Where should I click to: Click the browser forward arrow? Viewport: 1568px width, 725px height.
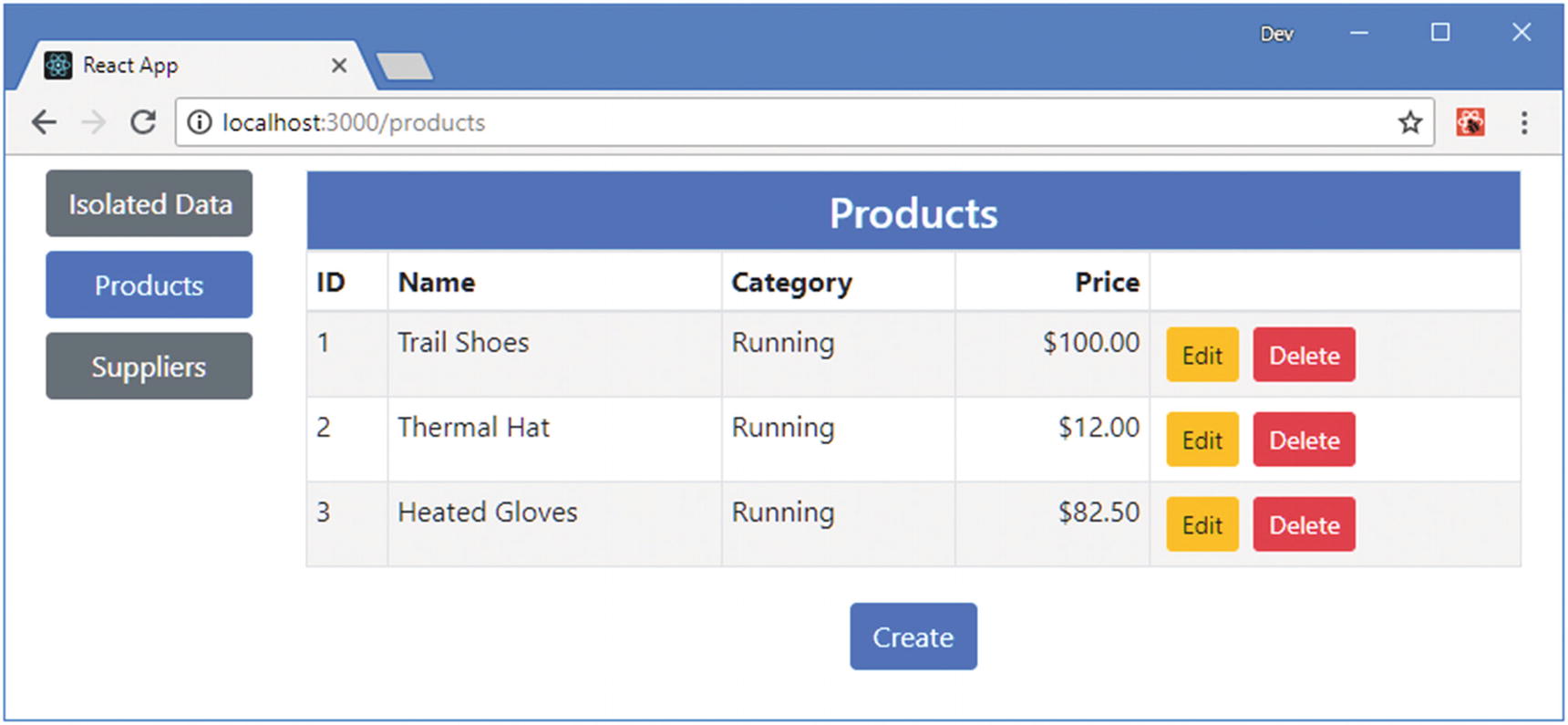tap(94, 122)
